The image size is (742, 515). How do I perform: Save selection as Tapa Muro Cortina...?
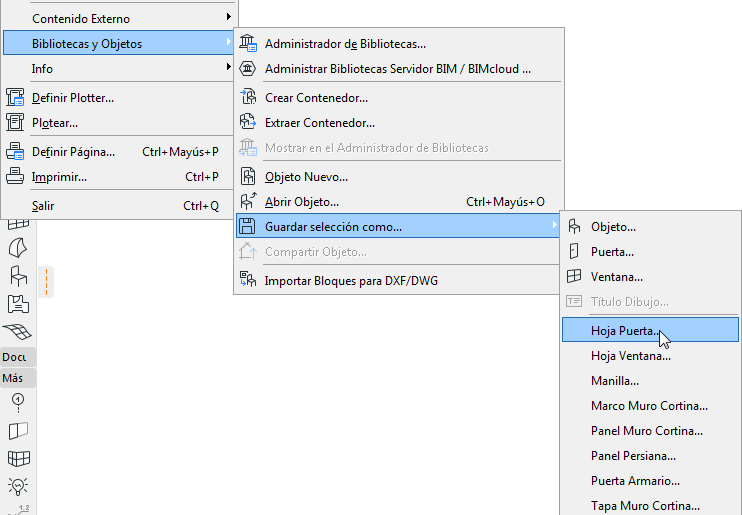click(650, 506)
